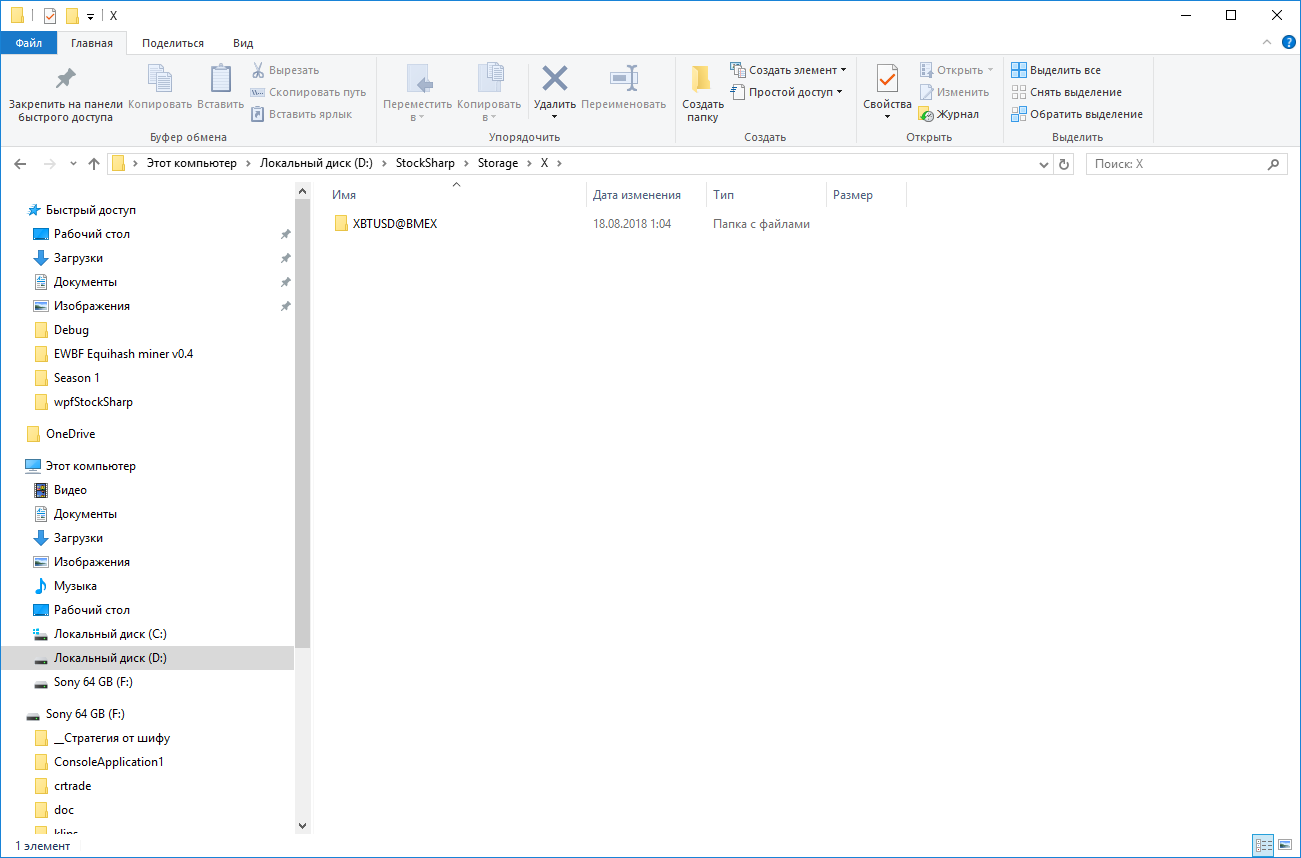Click the Journal history icon
The width and height of the screenshot is (1301, 858).
click(x=926, y=114)
